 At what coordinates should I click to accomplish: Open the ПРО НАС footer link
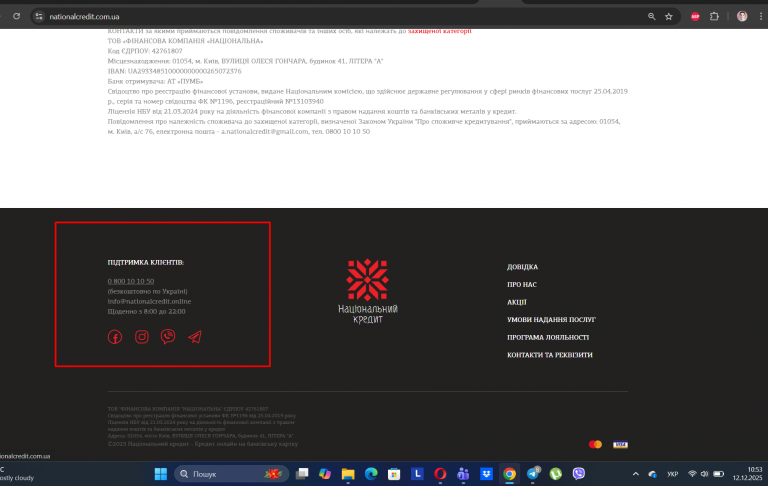522,285
